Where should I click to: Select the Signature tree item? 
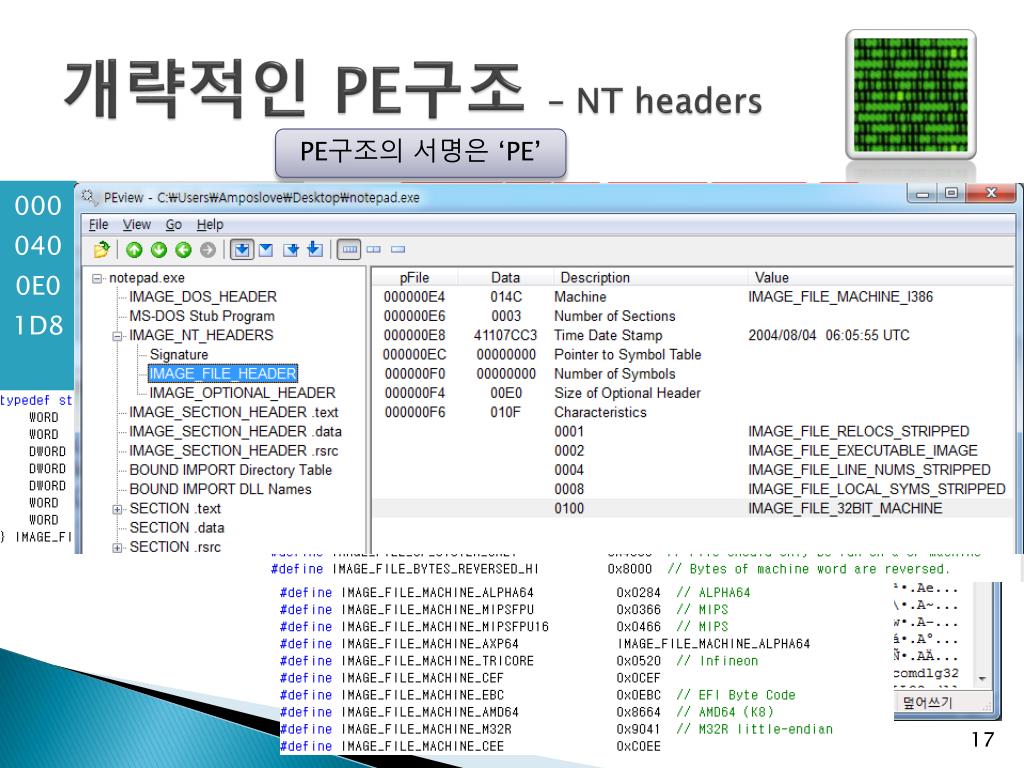(x=179, y=355)
